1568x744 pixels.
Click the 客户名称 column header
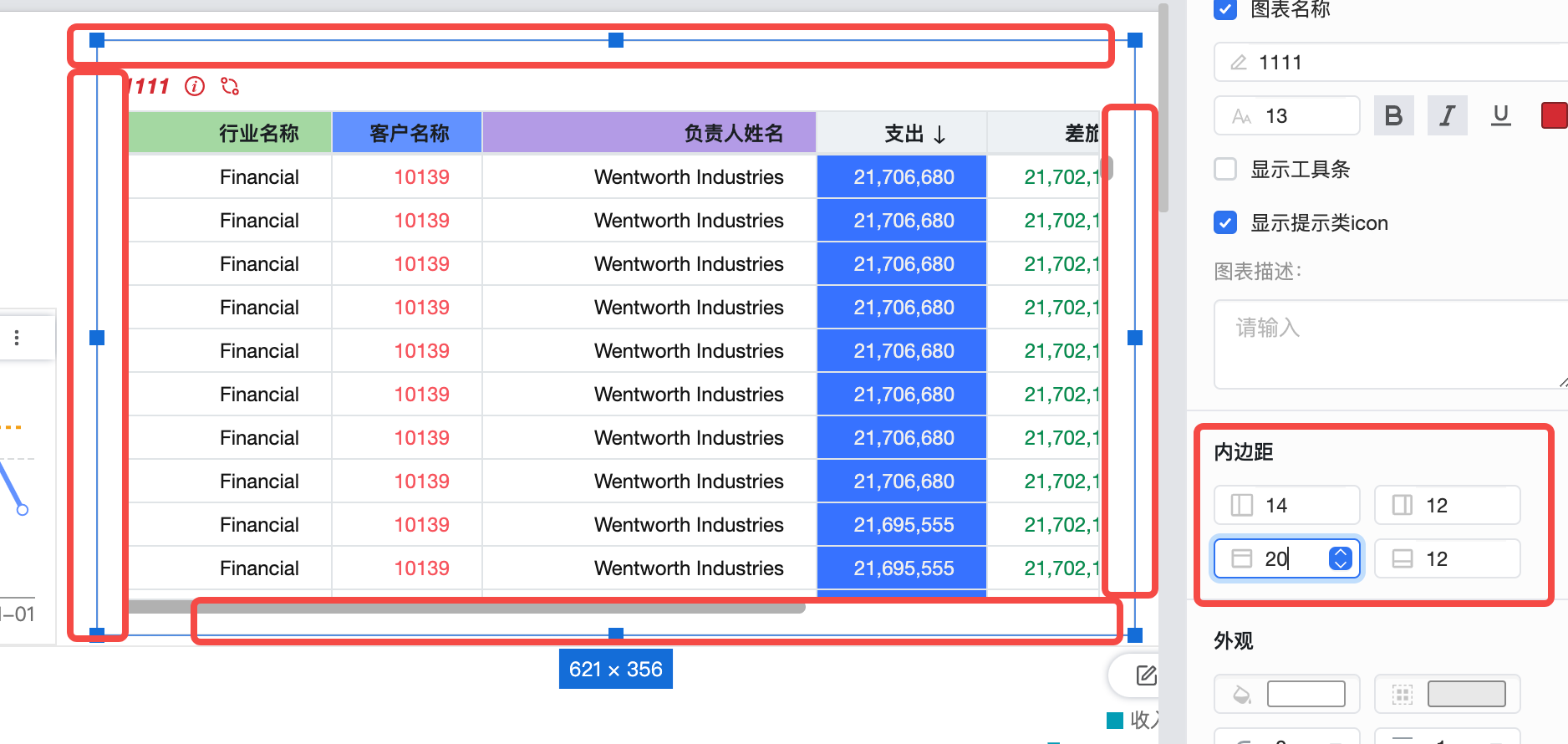(407, 133)
